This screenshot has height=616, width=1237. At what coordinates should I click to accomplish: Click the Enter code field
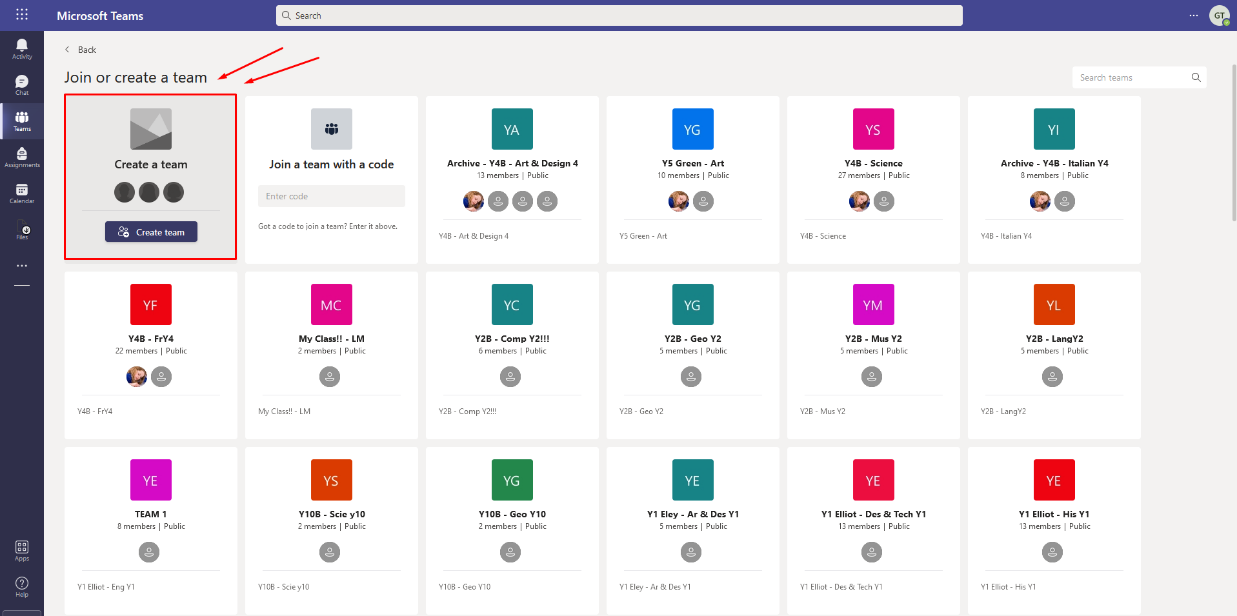click(x=331, y=196)
